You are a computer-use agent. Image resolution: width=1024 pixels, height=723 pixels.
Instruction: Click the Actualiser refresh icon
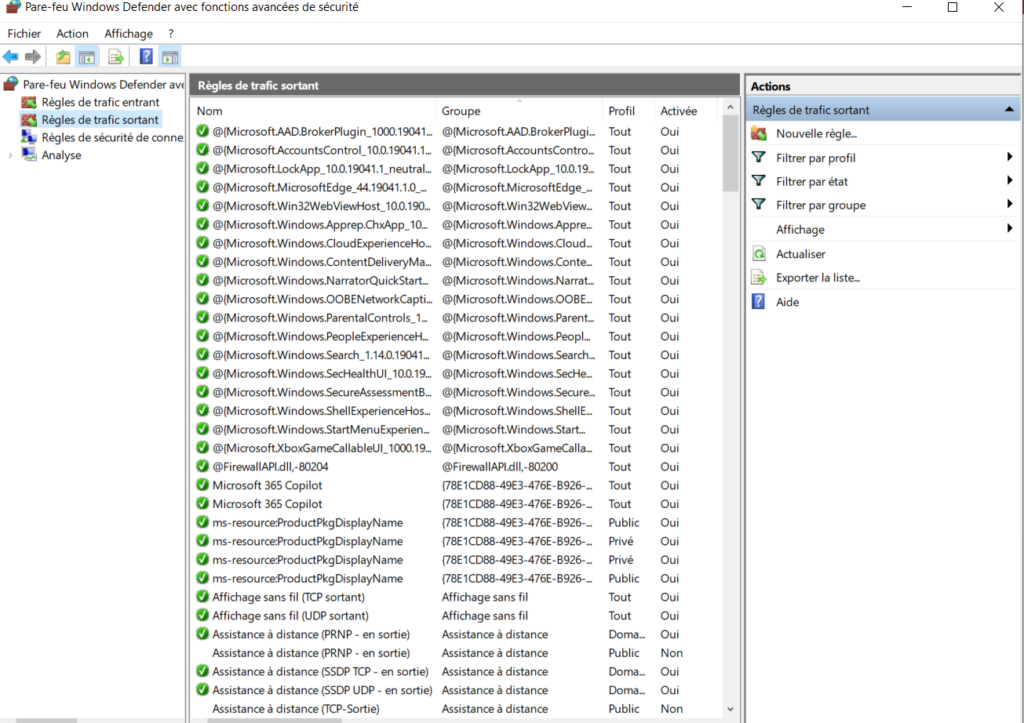[x=759, y=254]
